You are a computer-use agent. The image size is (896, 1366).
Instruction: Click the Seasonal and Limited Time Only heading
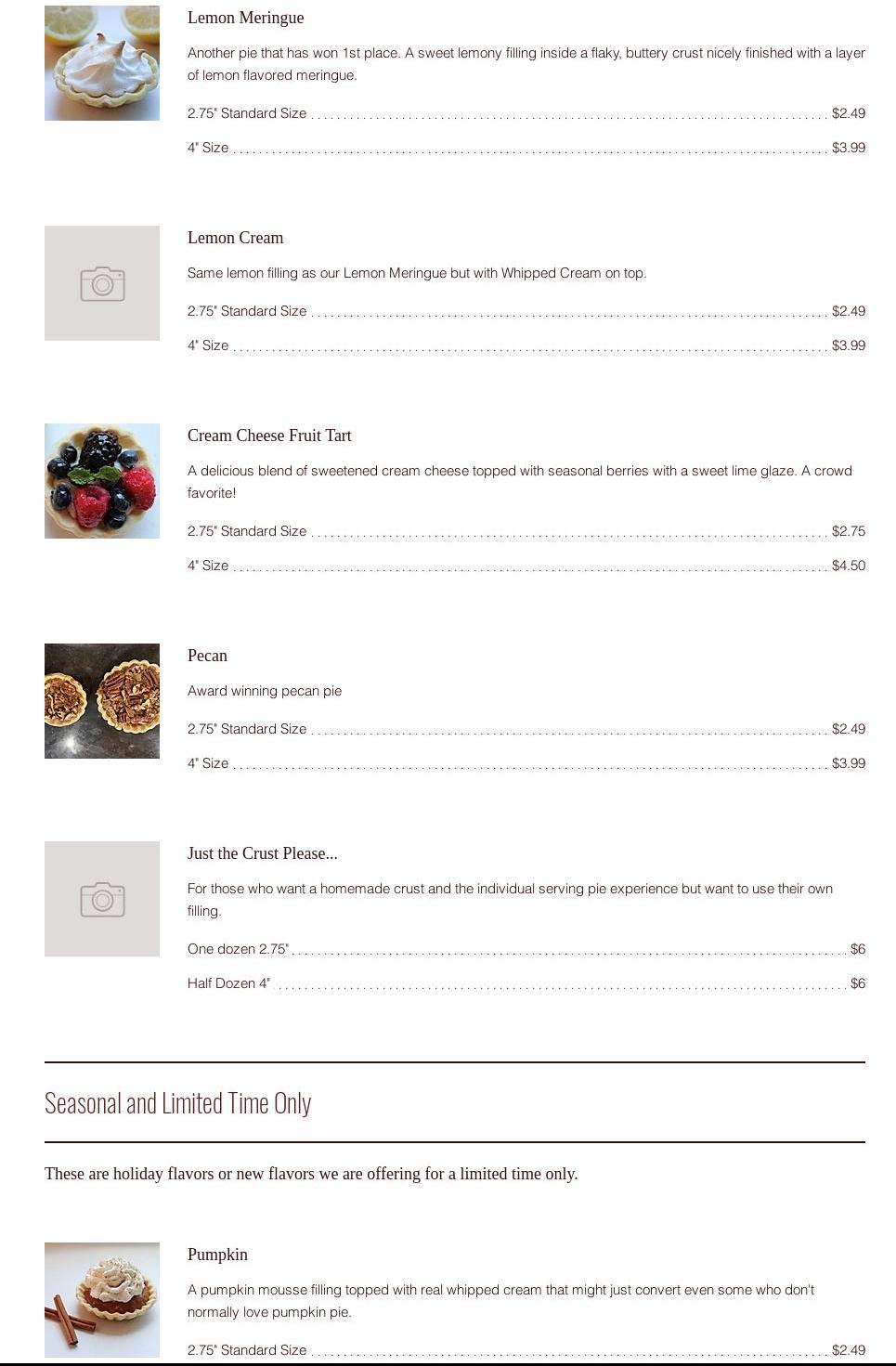[177, 1103]
